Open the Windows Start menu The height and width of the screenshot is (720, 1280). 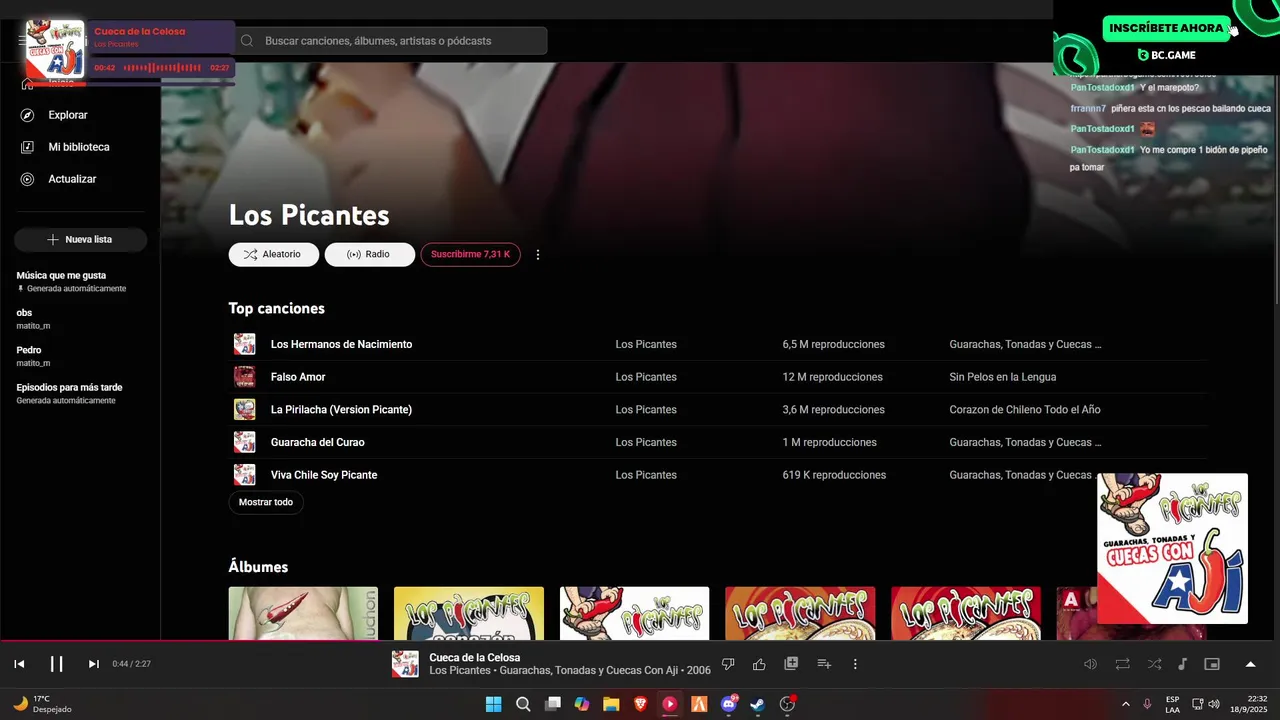point(493,704)
